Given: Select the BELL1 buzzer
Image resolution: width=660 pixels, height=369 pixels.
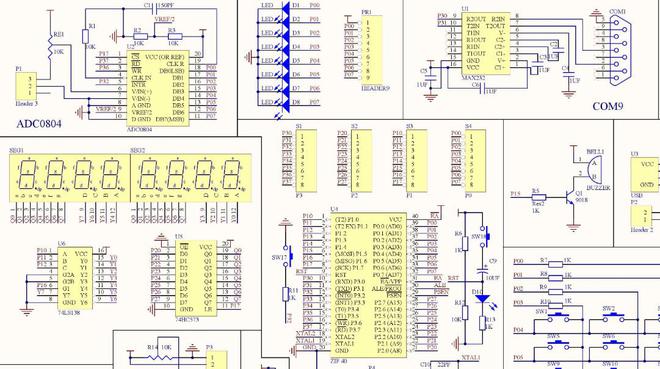Looking at the screenshot, I should (x=594, y=169).
